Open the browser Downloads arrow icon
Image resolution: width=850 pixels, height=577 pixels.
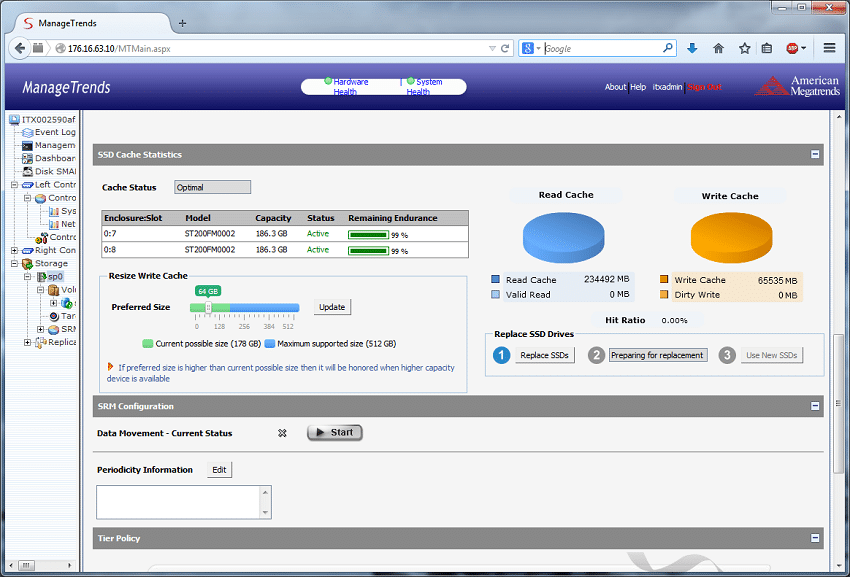pos(692,48)
